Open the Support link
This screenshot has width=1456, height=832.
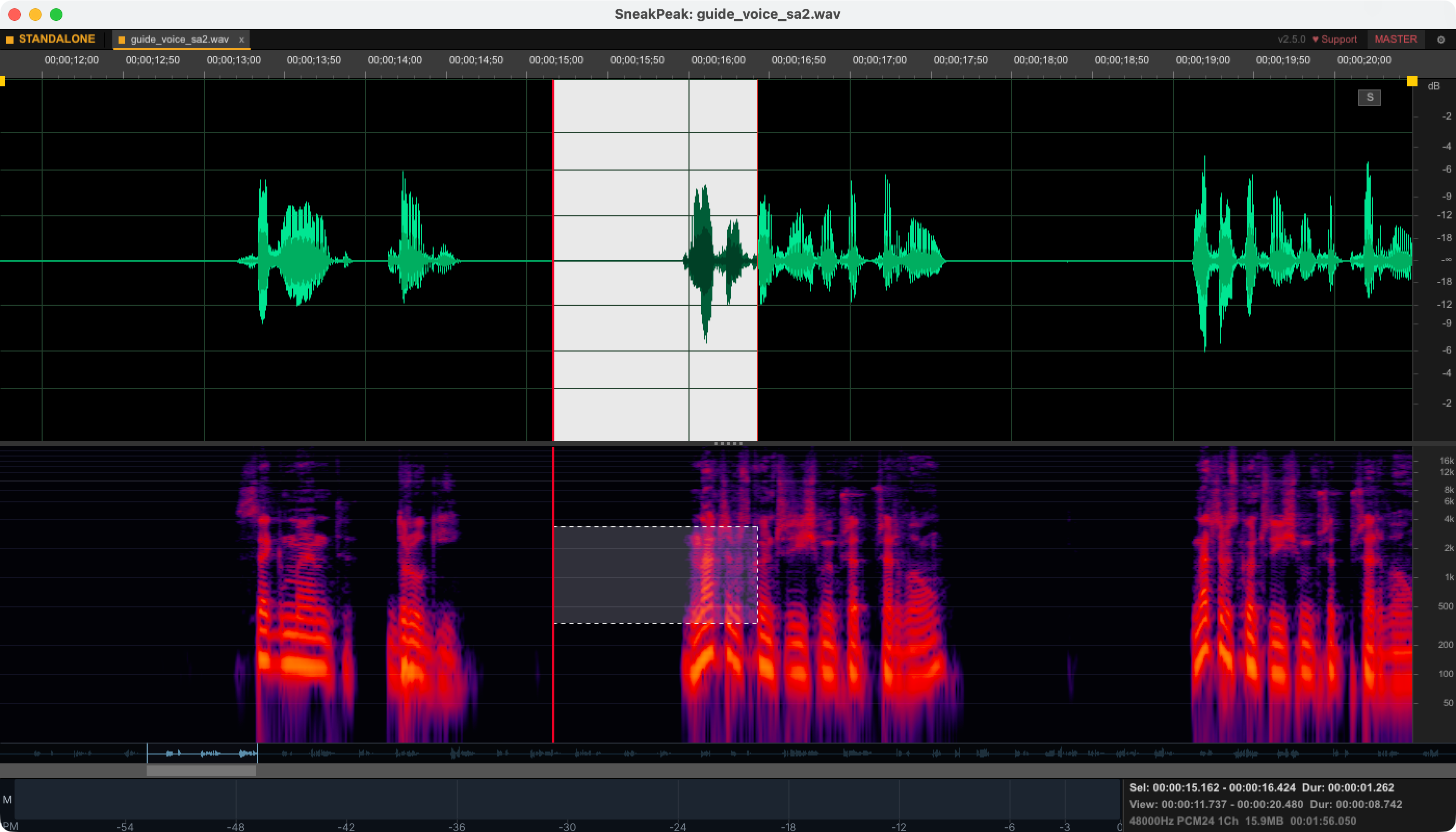pos(1334,39)
